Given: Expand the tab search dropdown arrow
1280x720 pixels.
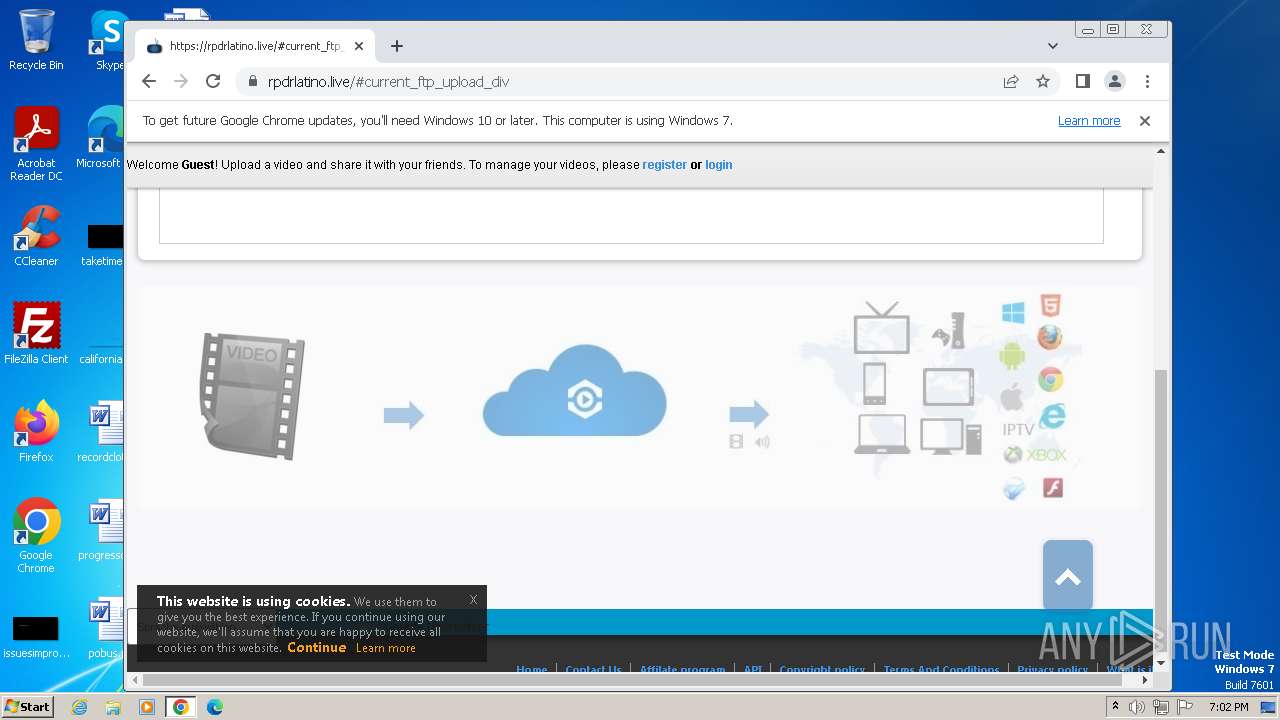Looking at the screenshot, I should [1053, 46].
